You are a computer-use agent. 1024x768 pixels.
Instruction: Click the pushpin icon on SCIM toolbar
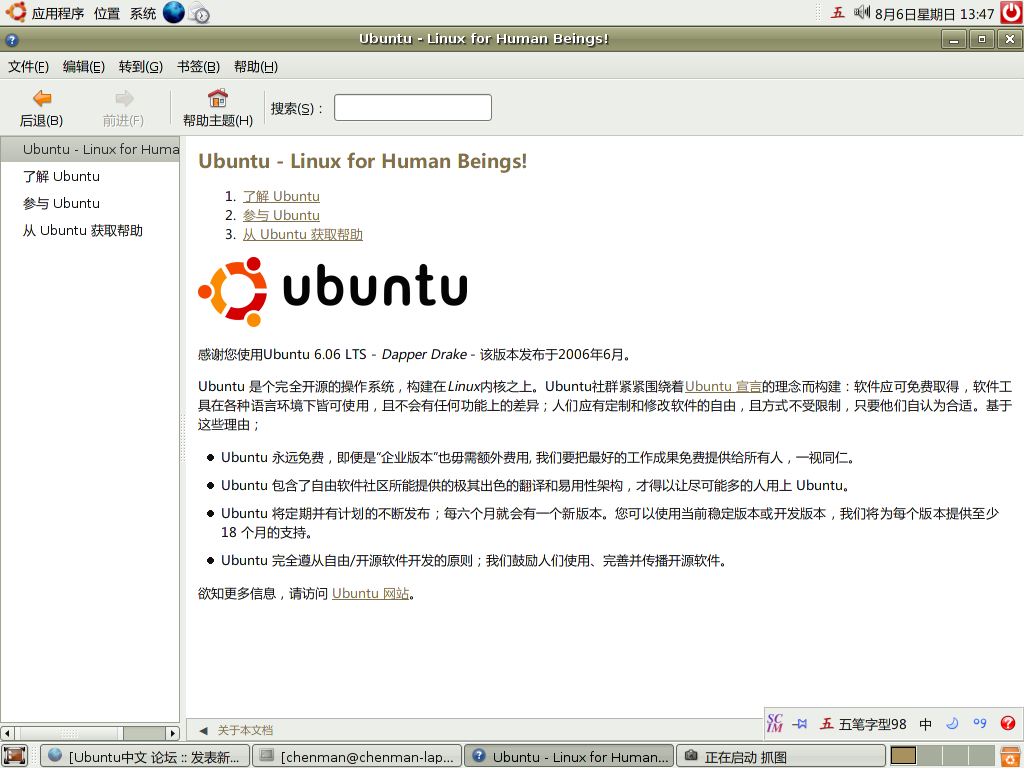coord(800,724)
